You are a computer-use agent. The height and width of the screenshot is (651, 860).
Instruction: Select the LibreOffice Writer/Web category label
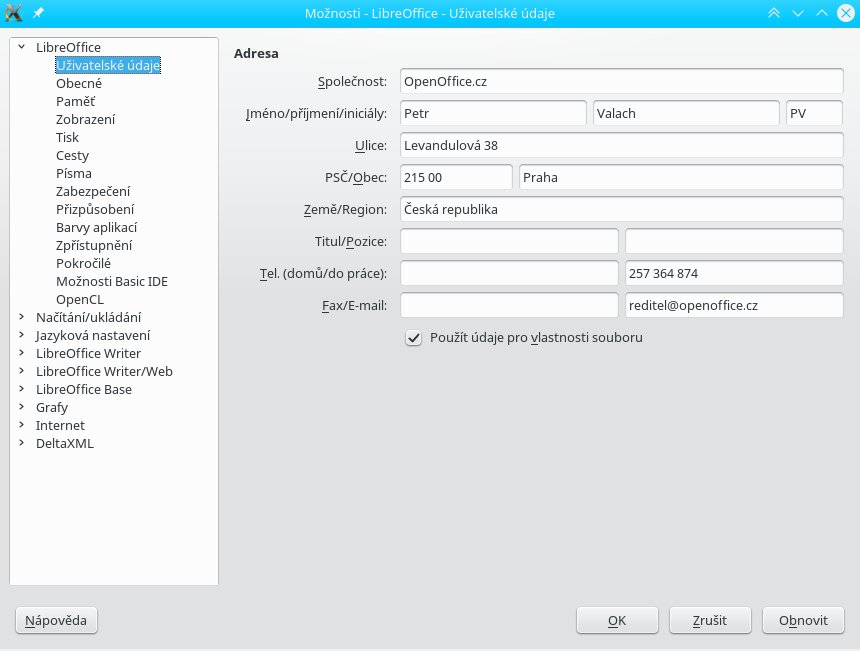pyautogui.click(x=104, y=371)
